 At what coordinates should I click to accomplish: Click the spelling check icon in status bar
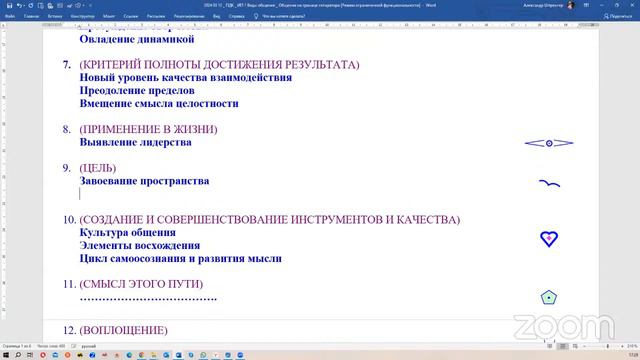[x=74, y=346]
